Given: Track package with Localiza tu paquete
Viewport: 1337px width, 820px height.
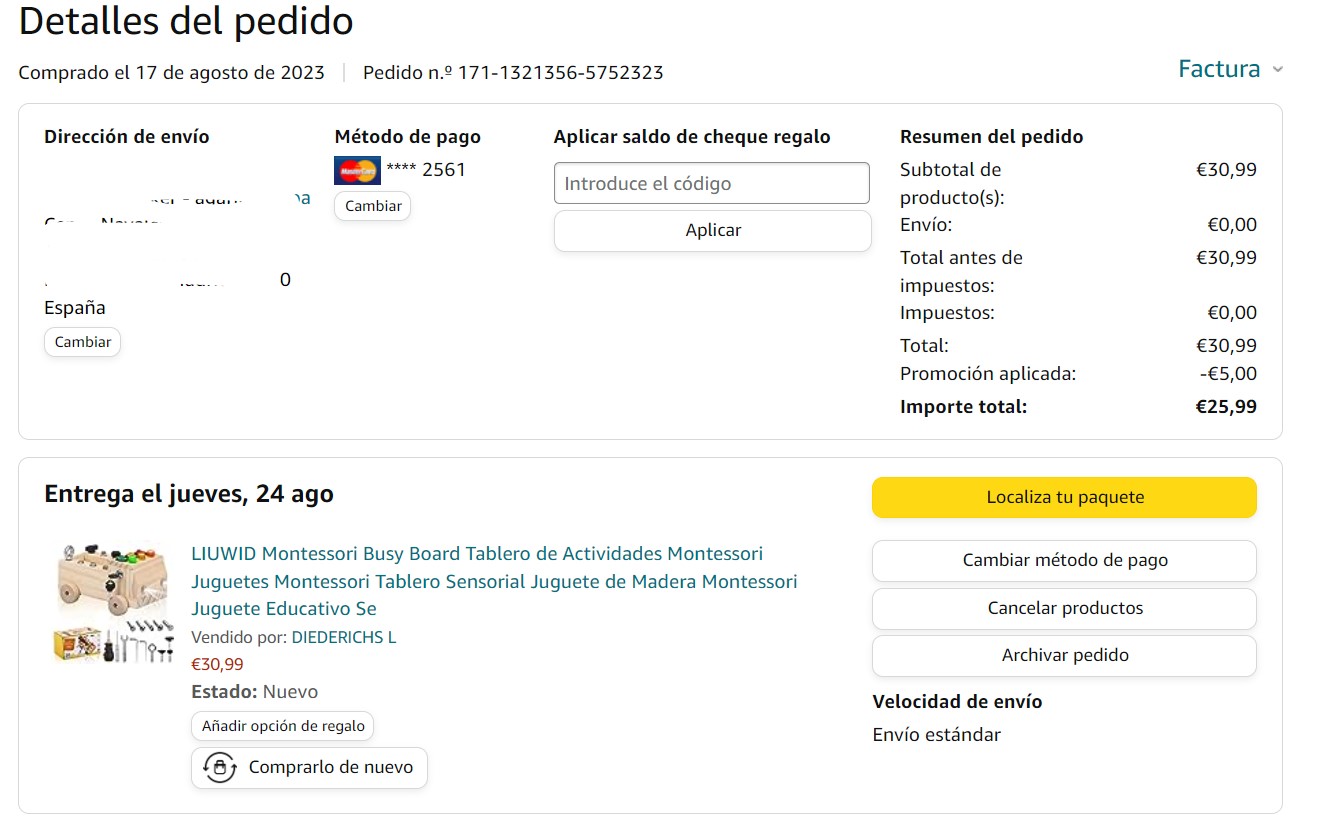Looking at the screenshot, I should 1064,497.
